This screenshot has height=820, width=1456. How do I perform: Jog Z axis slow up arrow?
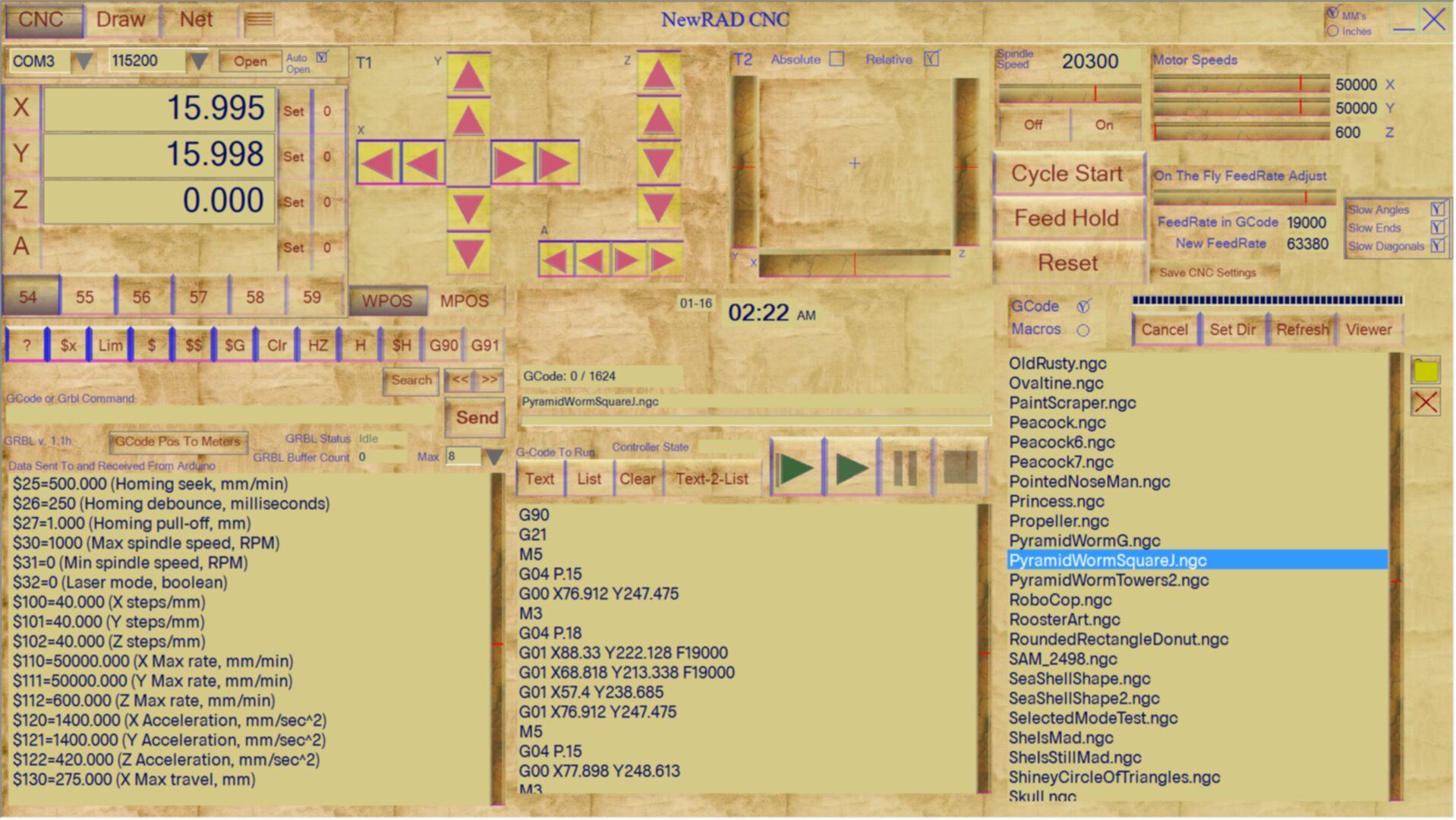point(658,118)
